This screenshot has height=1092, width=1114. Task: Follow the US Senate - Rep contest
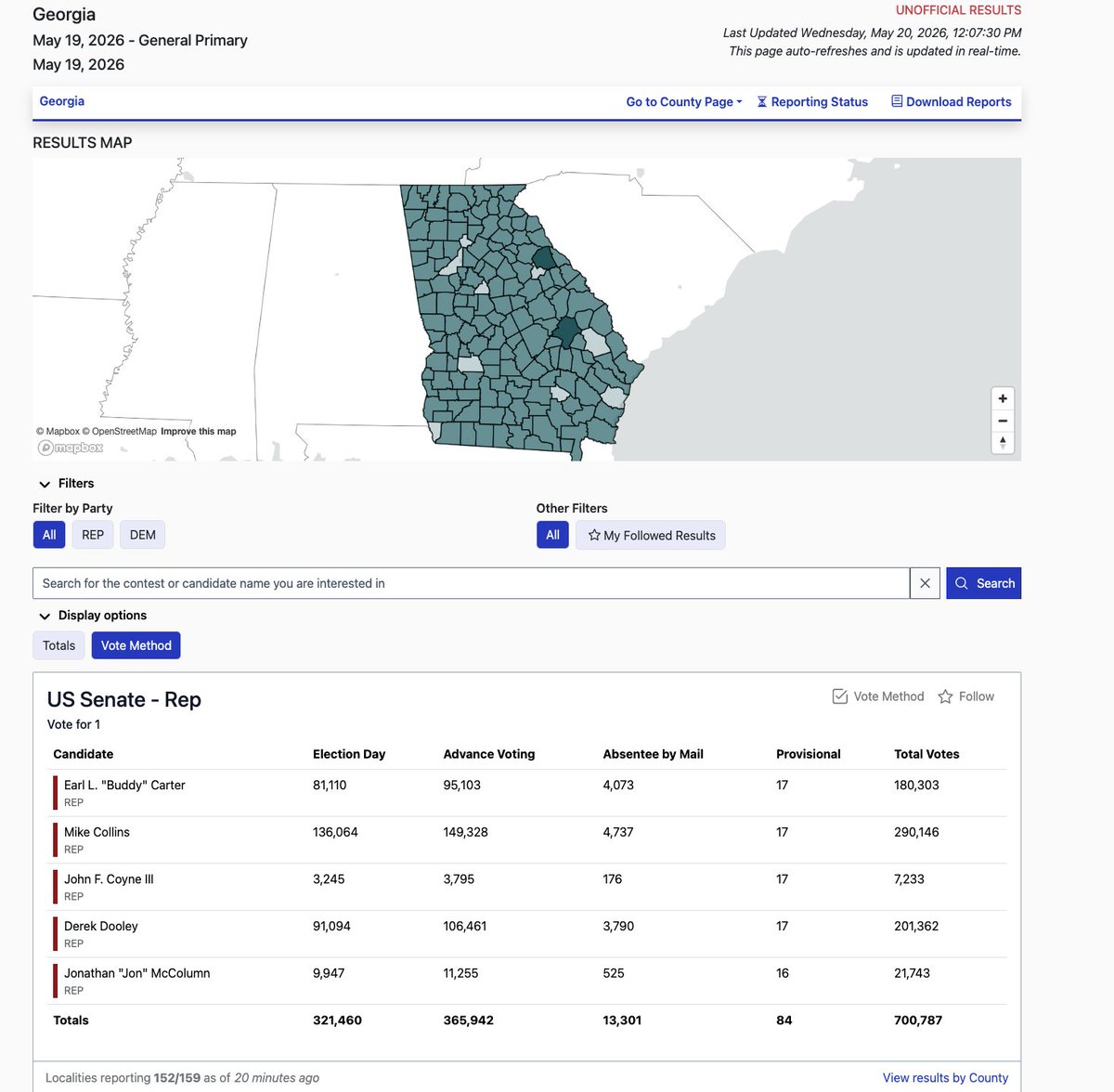(965, 696)
